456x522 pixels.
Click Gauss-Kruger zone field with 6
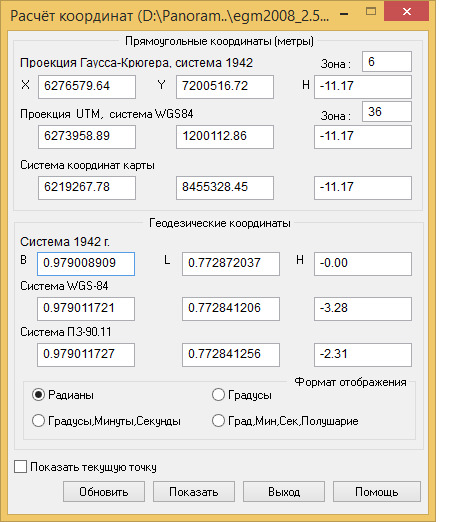click(x=387, y=61)
